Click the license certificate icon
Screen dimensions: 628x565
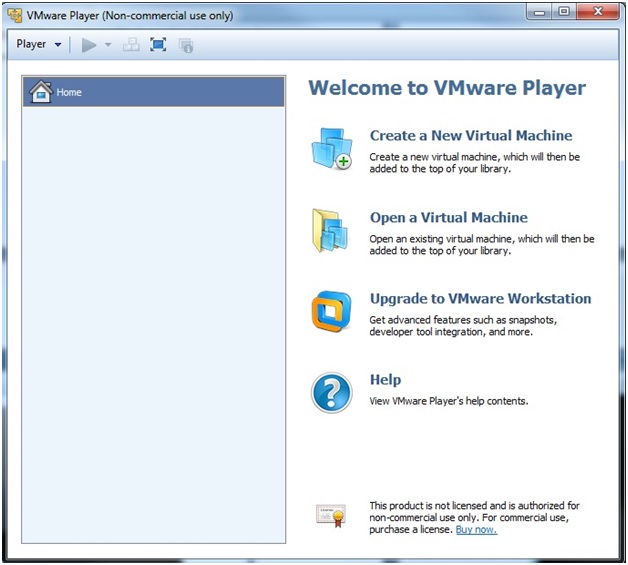331,516
